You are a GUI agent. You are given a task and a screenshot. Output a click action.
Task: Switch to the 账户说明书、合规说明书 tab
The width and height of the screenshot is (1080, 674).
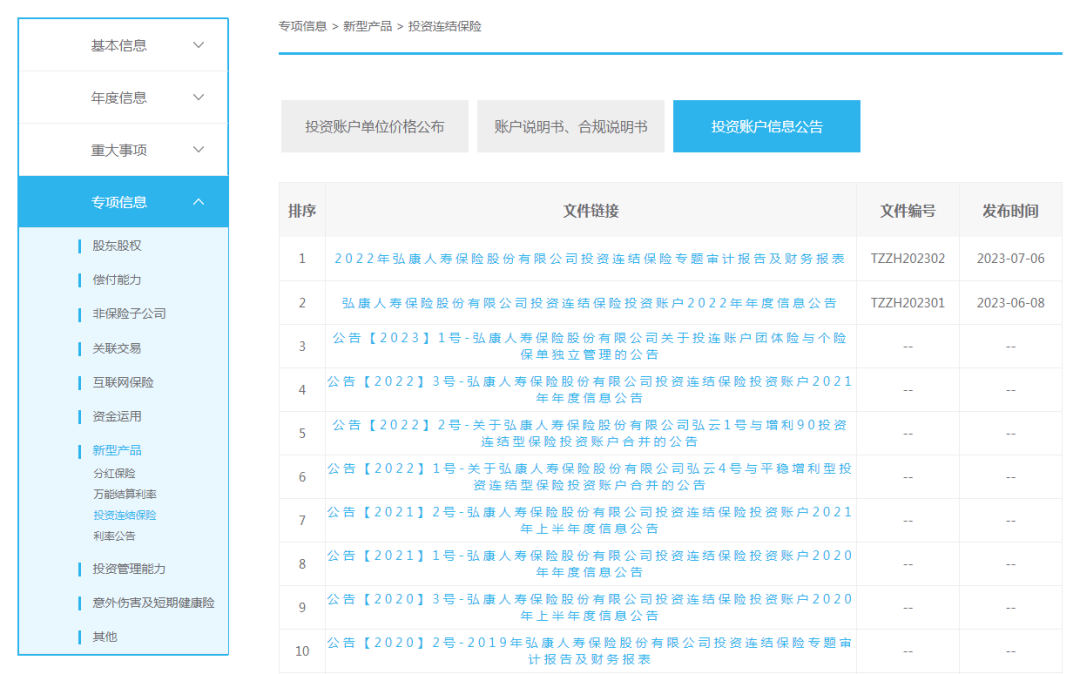click(571, 126)
